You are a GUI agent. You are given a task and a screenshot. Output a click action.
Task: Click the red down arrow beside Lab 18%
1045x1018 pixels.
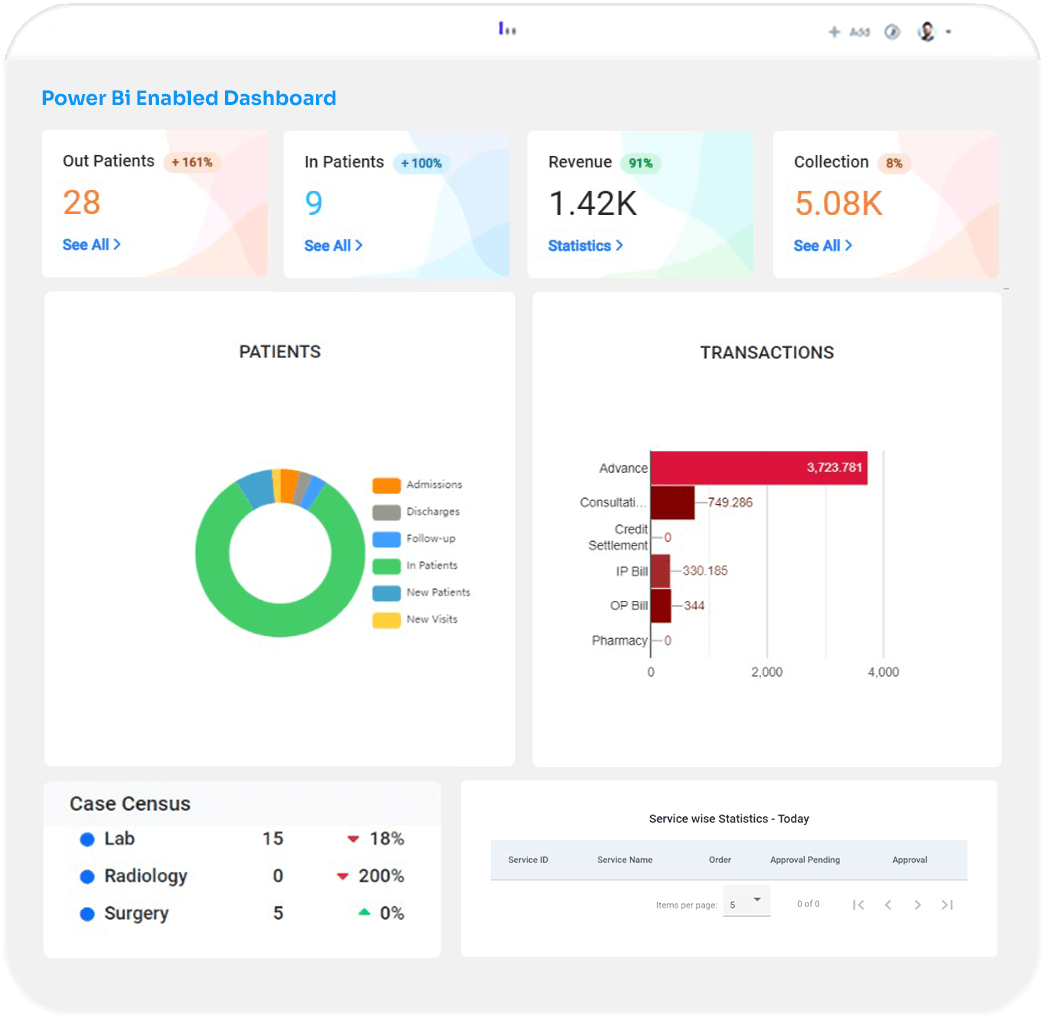[354, 839]
